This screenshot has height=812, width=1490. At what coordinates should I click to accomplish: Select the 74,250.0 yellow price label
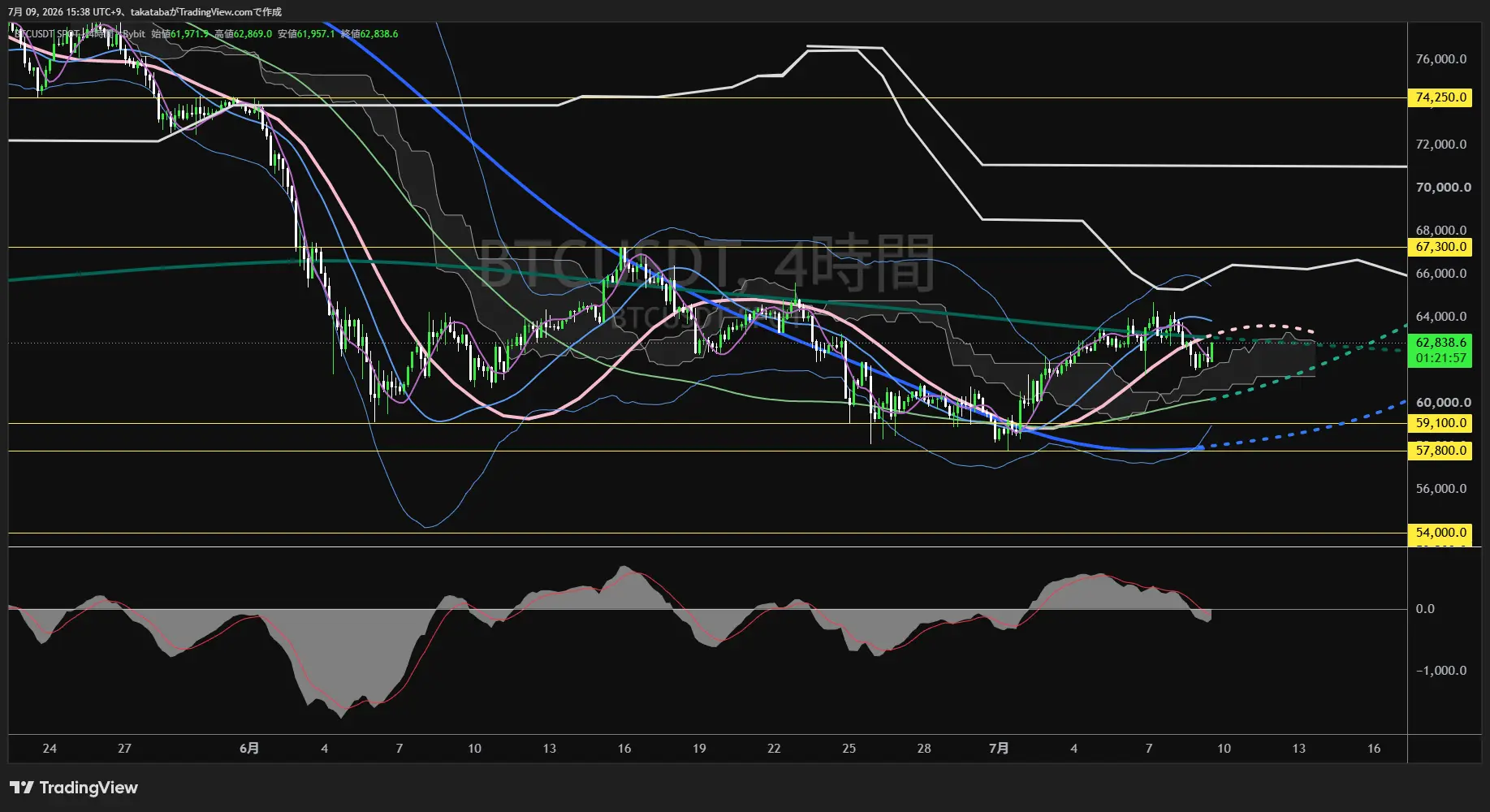click(x=1440, y=97)
